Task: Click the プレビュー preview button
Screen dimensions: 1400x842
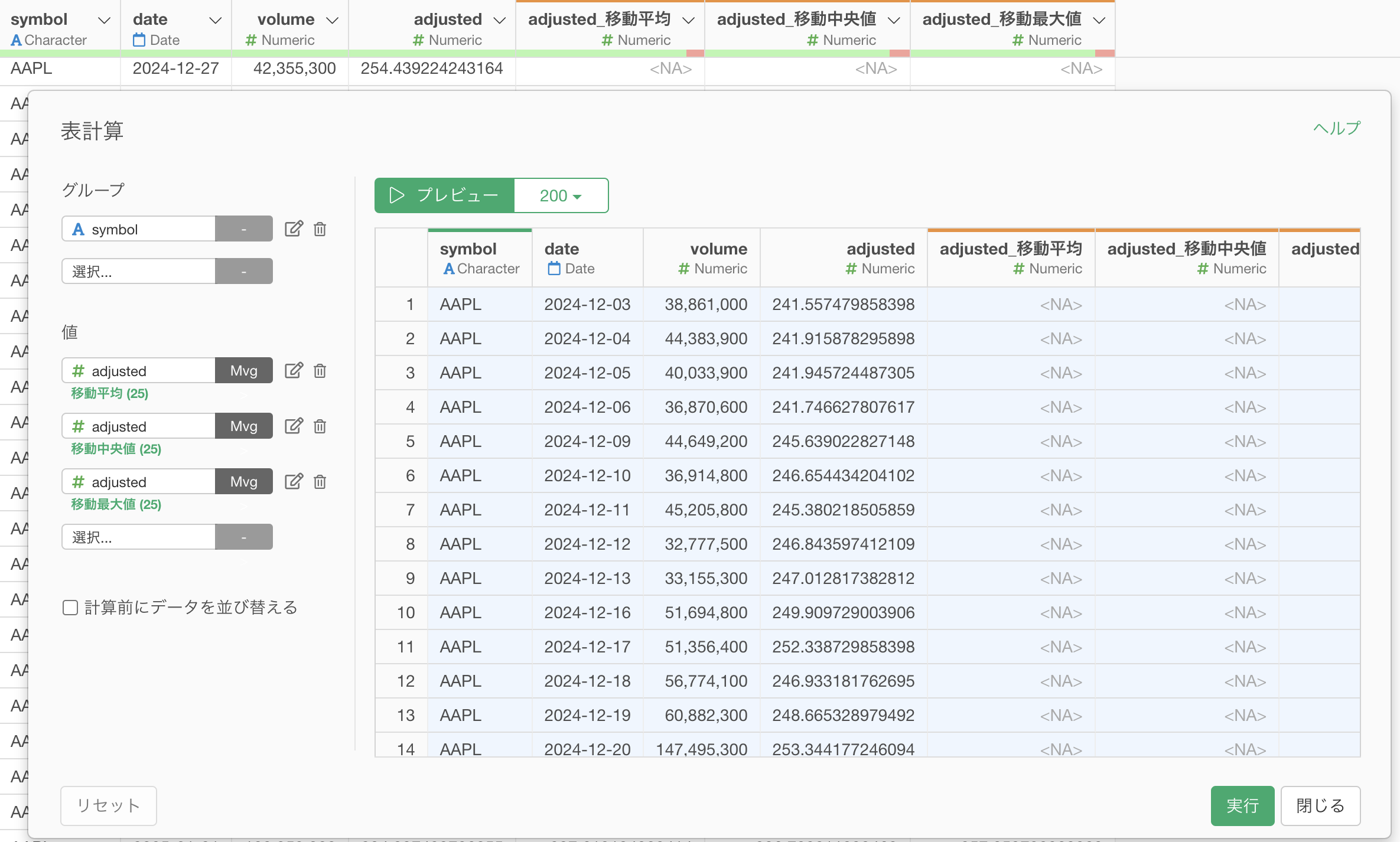Action: (x=445, y=195)
